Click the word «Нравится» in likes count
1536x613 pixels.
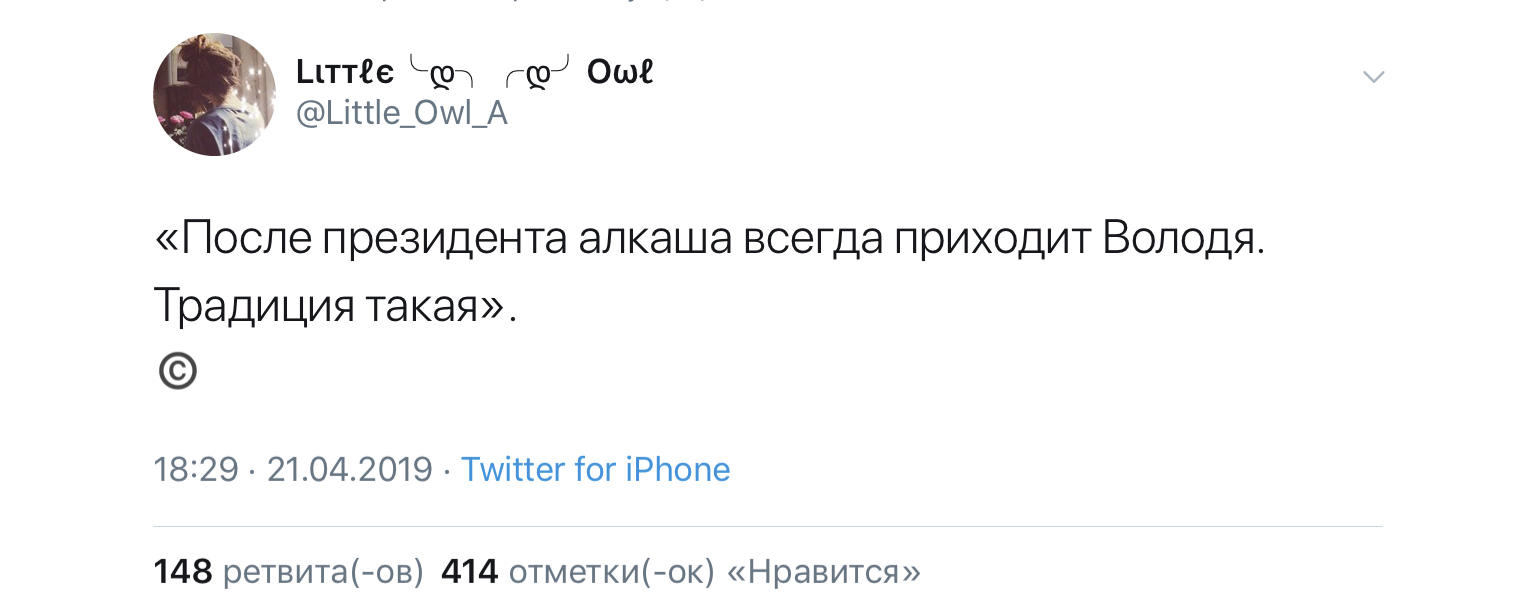pyautogui.click(x=822, y=572)
